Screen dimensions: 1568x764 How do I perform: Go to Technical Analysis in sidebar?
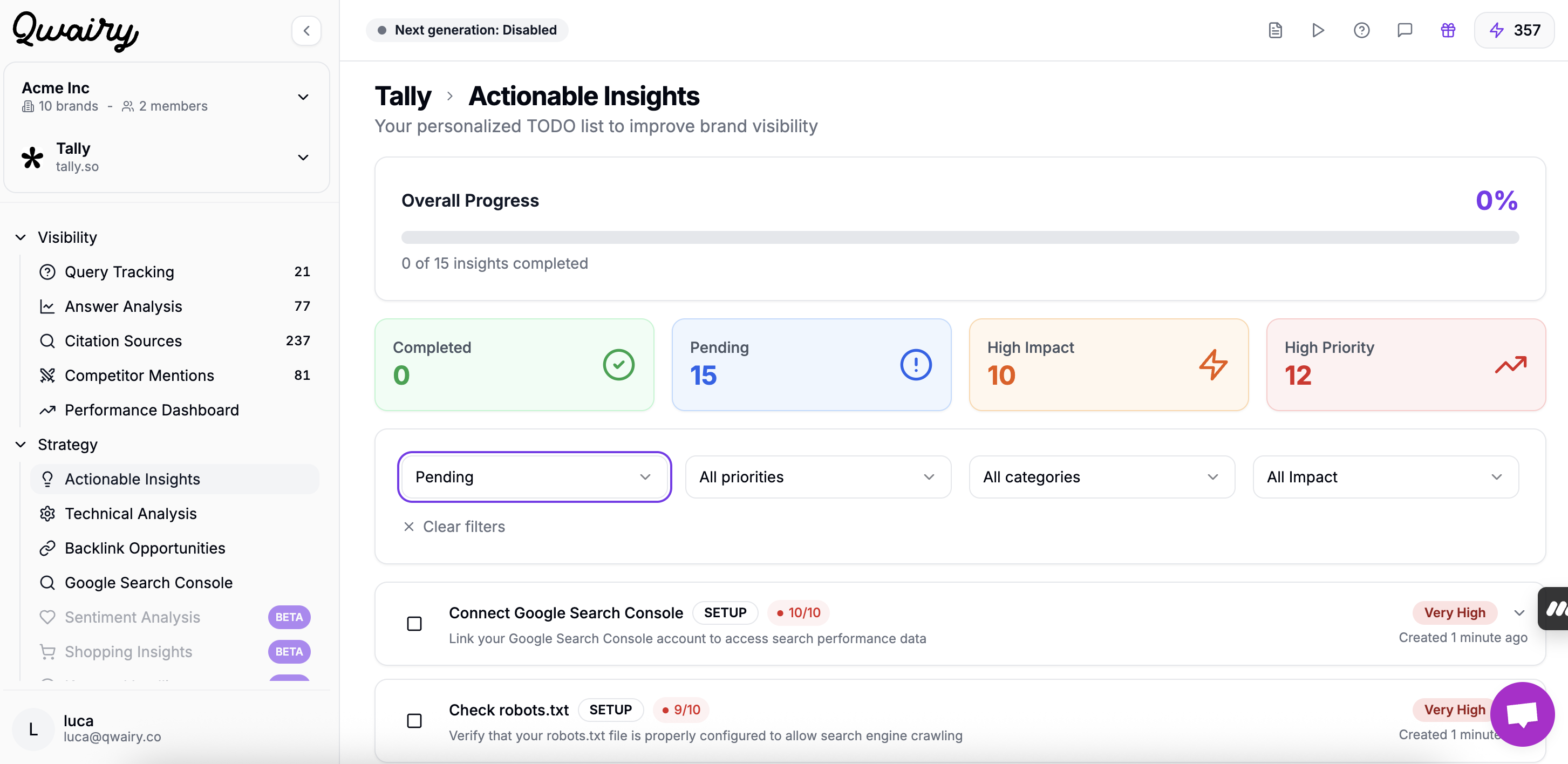(174, 514)
